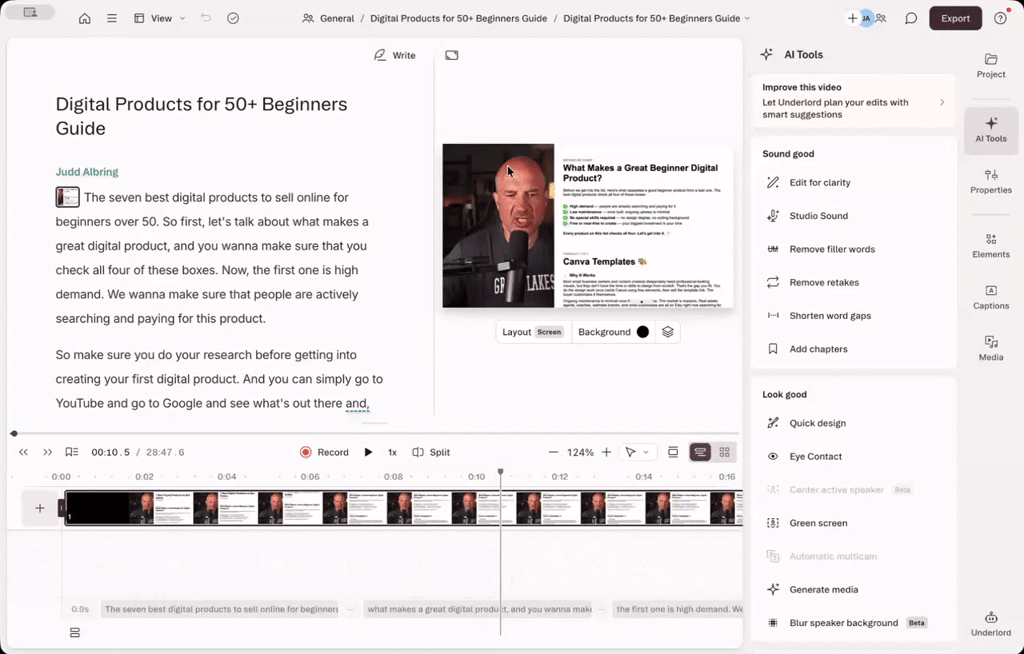
Task: Skip backward with double left arrows
Action: (x=24, y=452)
